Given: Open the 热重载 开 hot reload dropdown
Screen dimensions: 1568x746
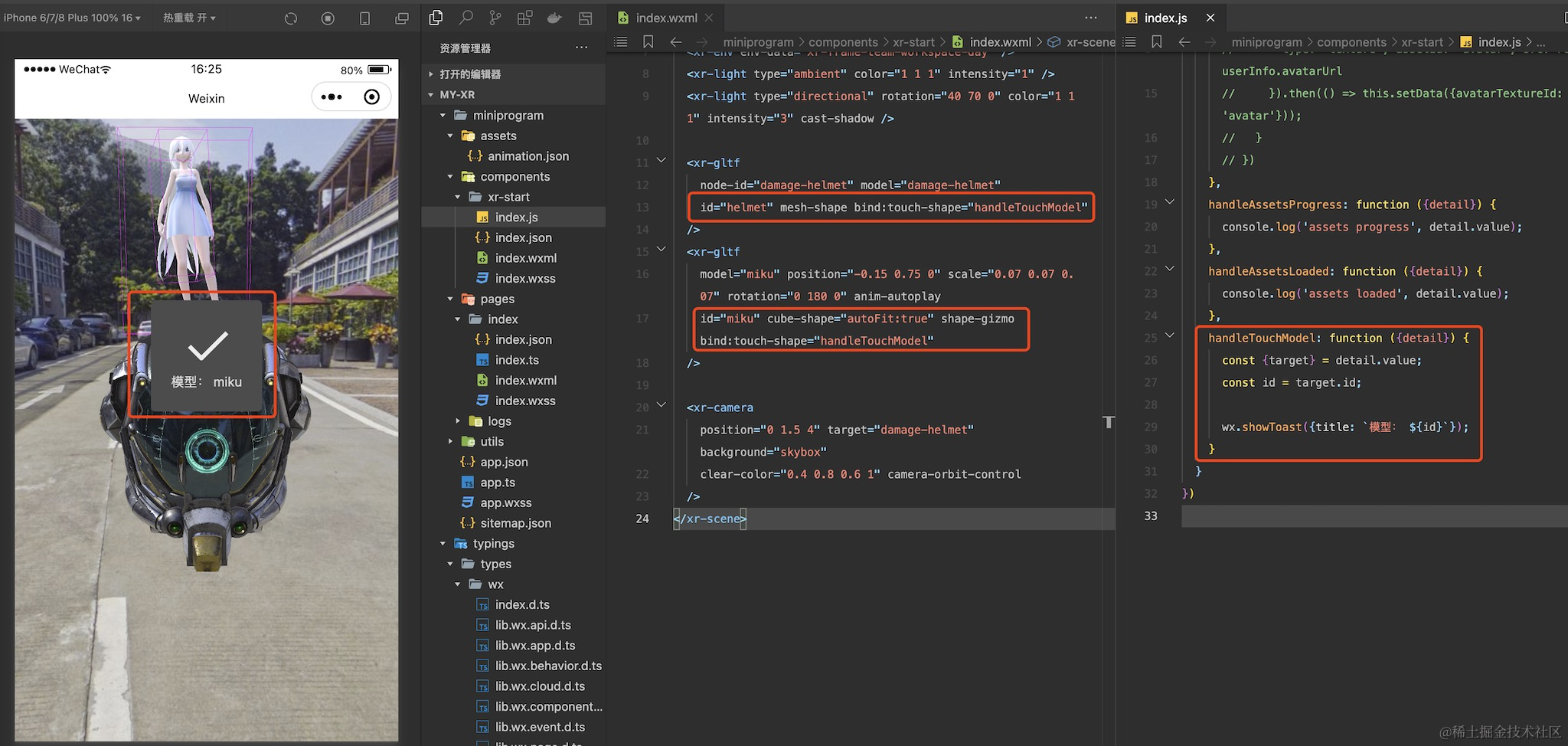Looking at the screenshot, I should pyautogui.click(x=189, y=18).
